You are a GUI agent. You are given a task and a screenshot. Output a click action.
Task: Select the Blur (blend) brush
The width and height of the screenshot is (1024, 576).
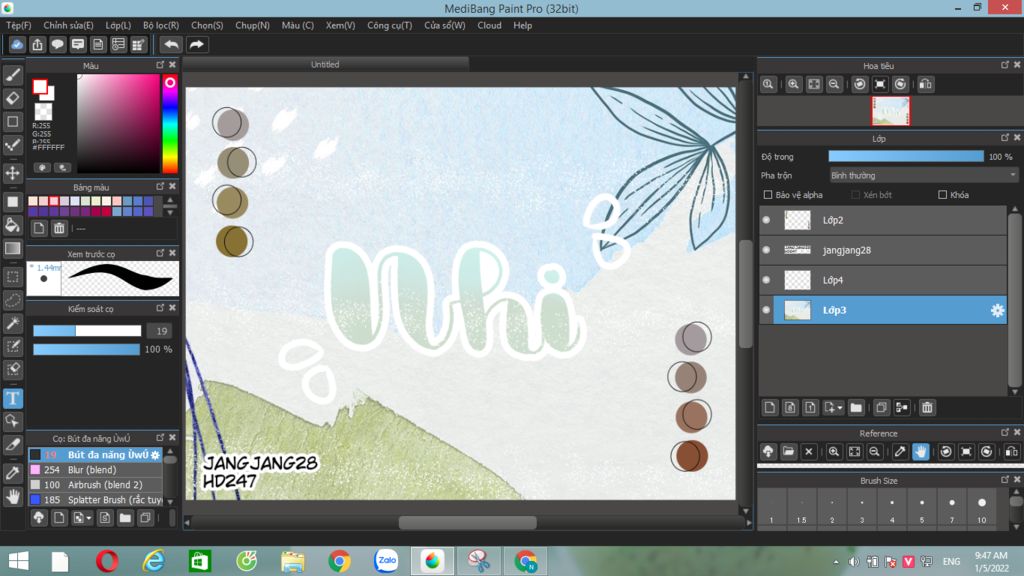click(95, 470)
